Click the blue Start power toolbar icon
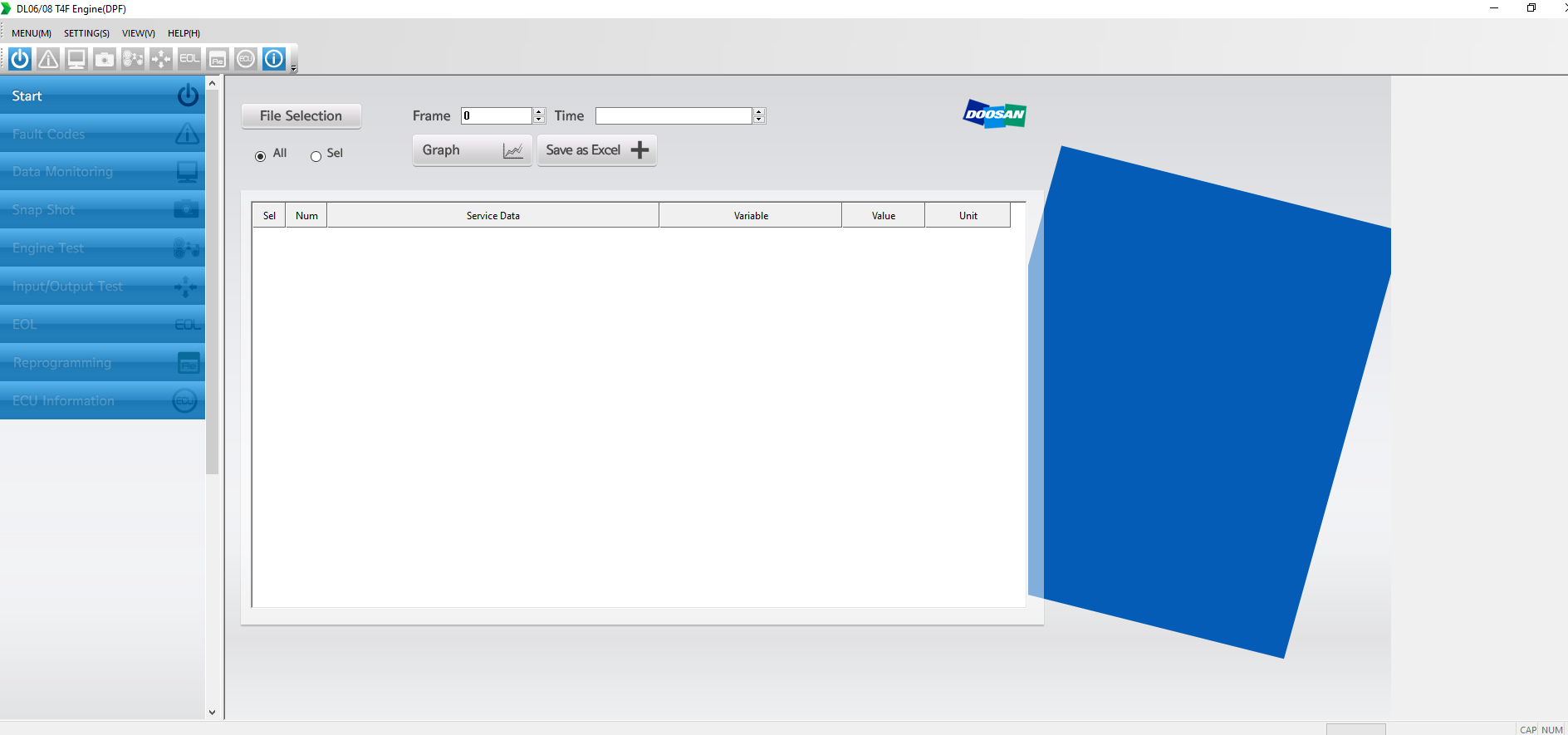Viewport: 1568px width, 735px height. tap(20, 59)
